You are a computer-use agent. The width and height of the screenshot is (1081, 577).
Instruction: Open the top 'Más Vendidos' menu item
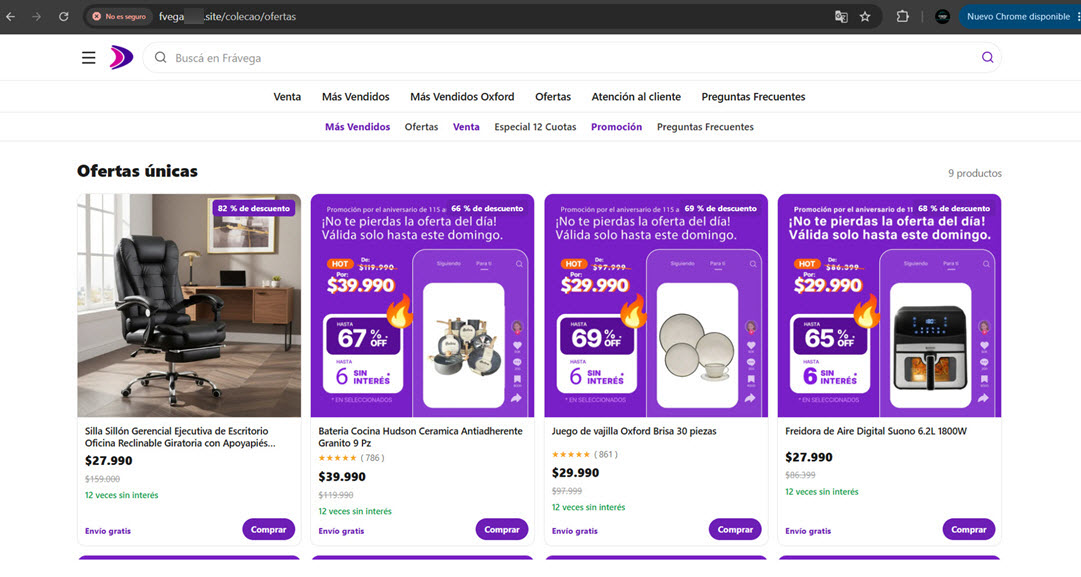point(356,97)
